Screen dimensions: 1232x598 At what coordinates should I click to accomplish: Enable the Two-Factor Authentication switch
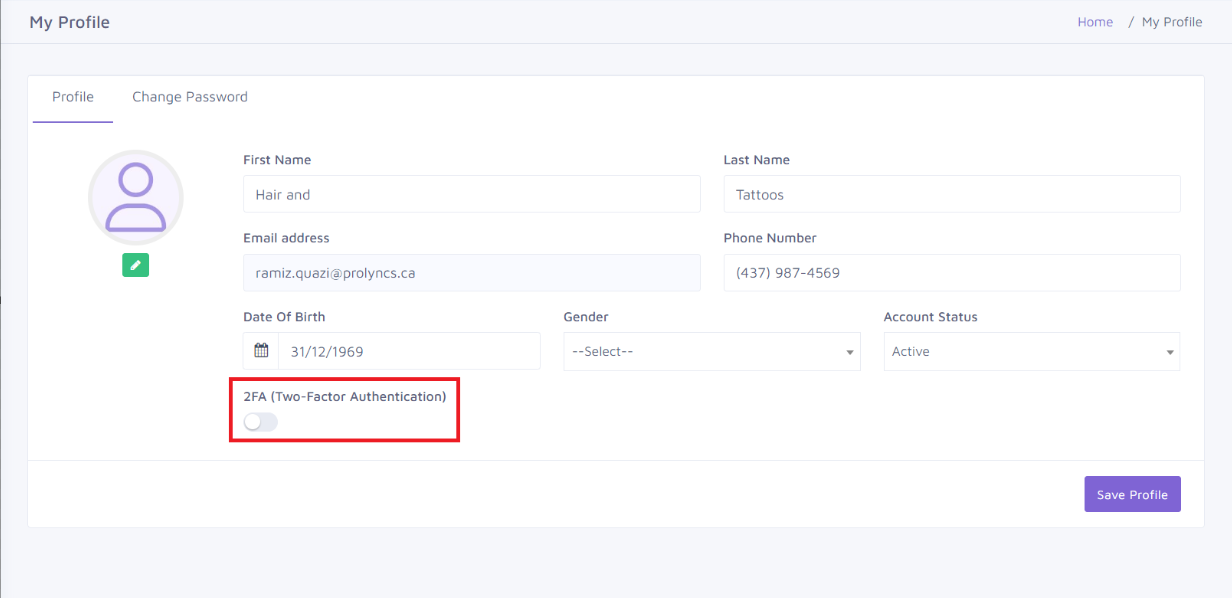point(261,422)
